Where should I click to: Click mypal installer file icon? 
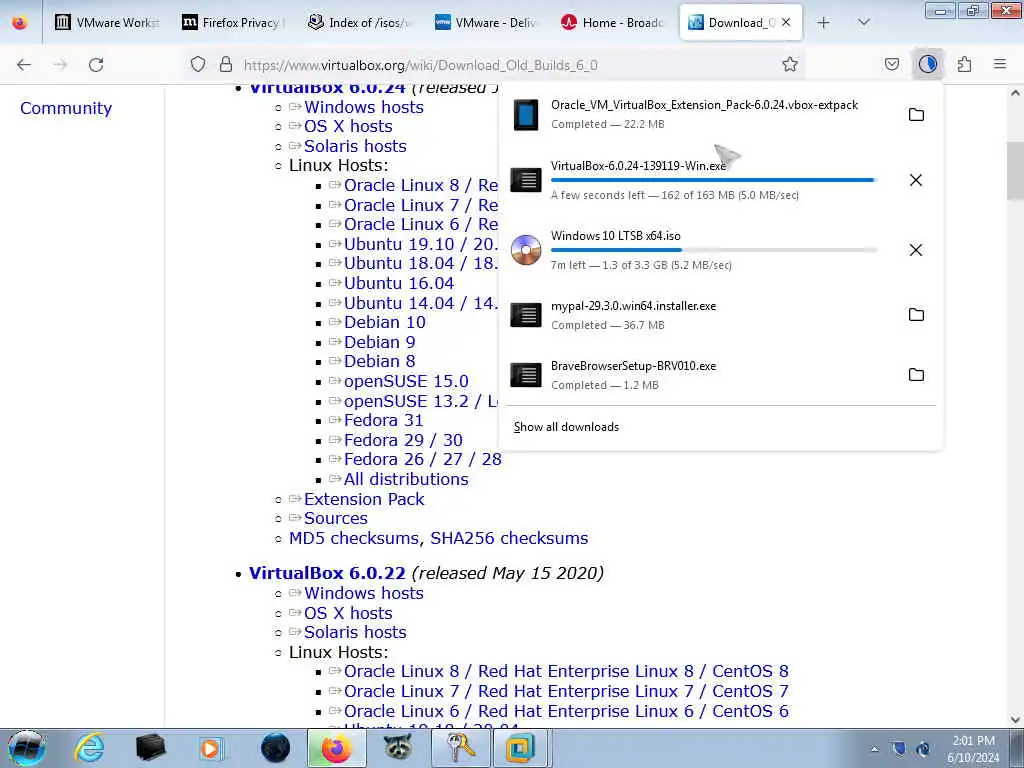tap(526, 315)
